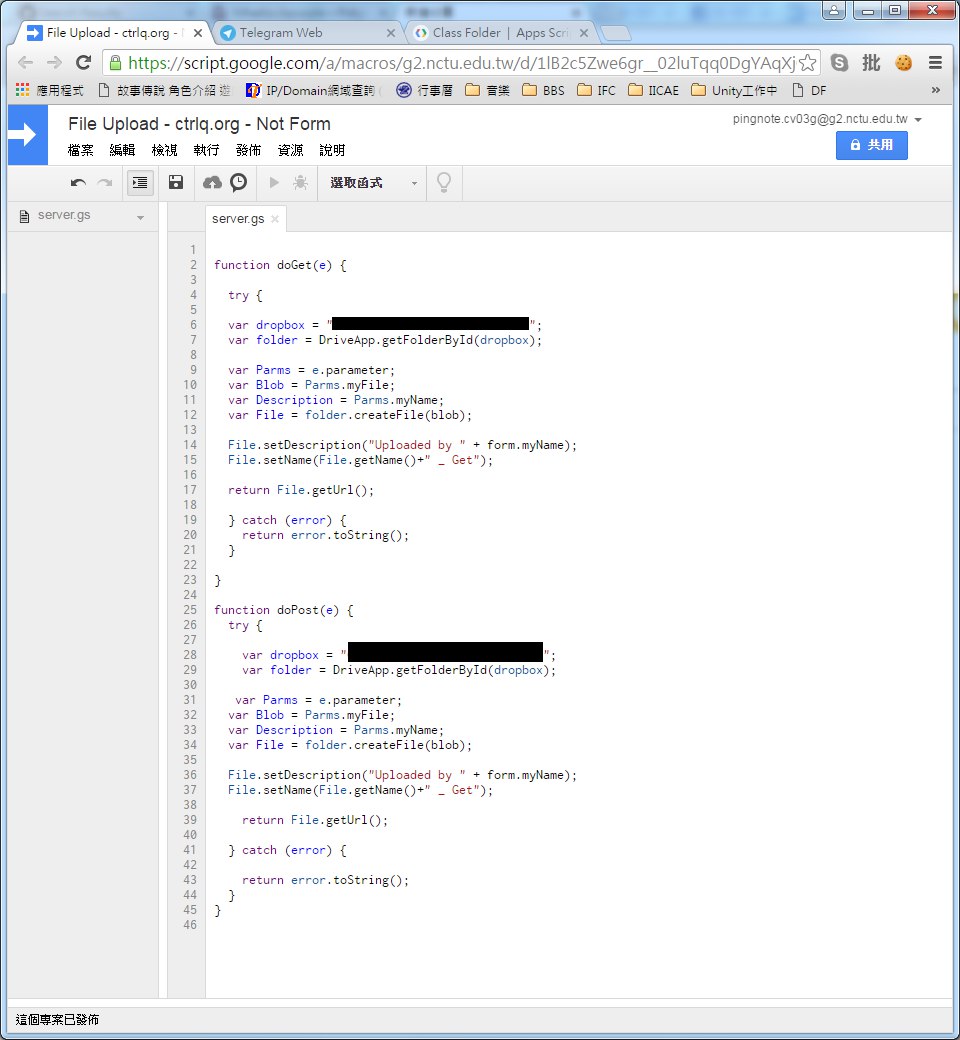Open the IFC bookmark folder
960x1040 pixels.
pos(596,90)
